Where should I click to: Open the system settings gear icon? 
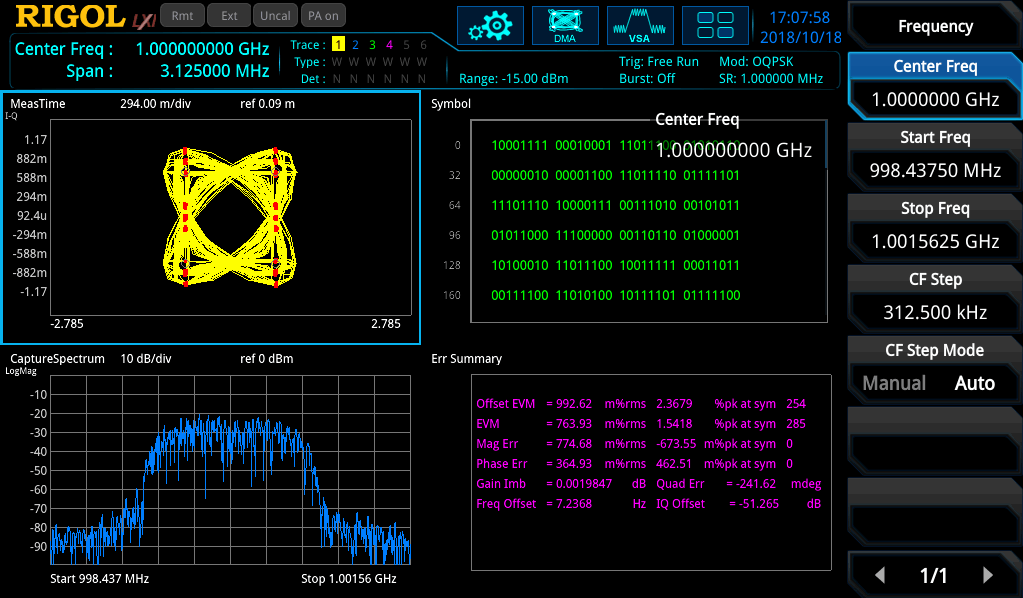coord(490,26)
